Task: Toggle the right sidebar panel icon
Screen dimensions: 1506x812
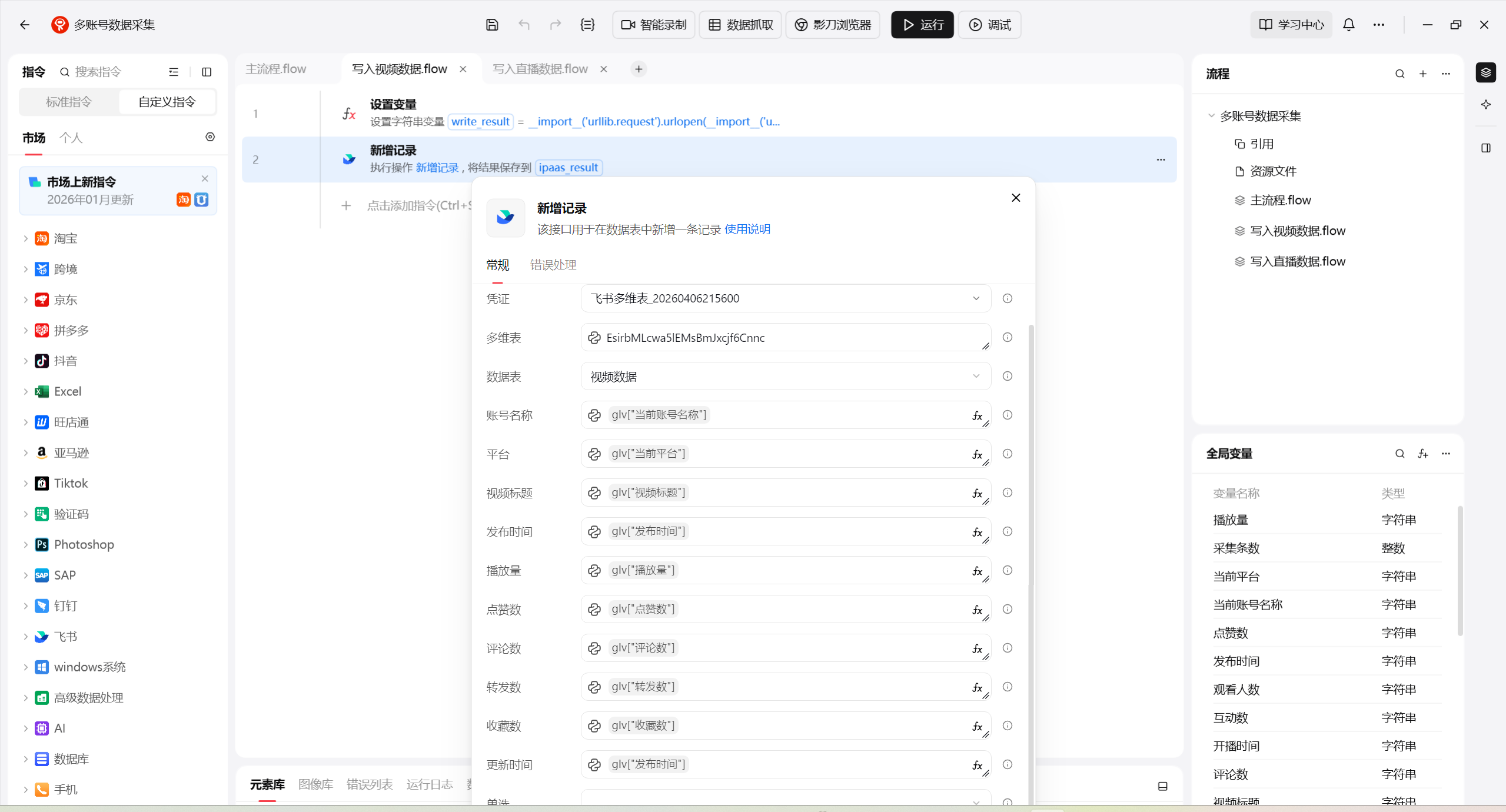Action: [x=1485, y=148]
